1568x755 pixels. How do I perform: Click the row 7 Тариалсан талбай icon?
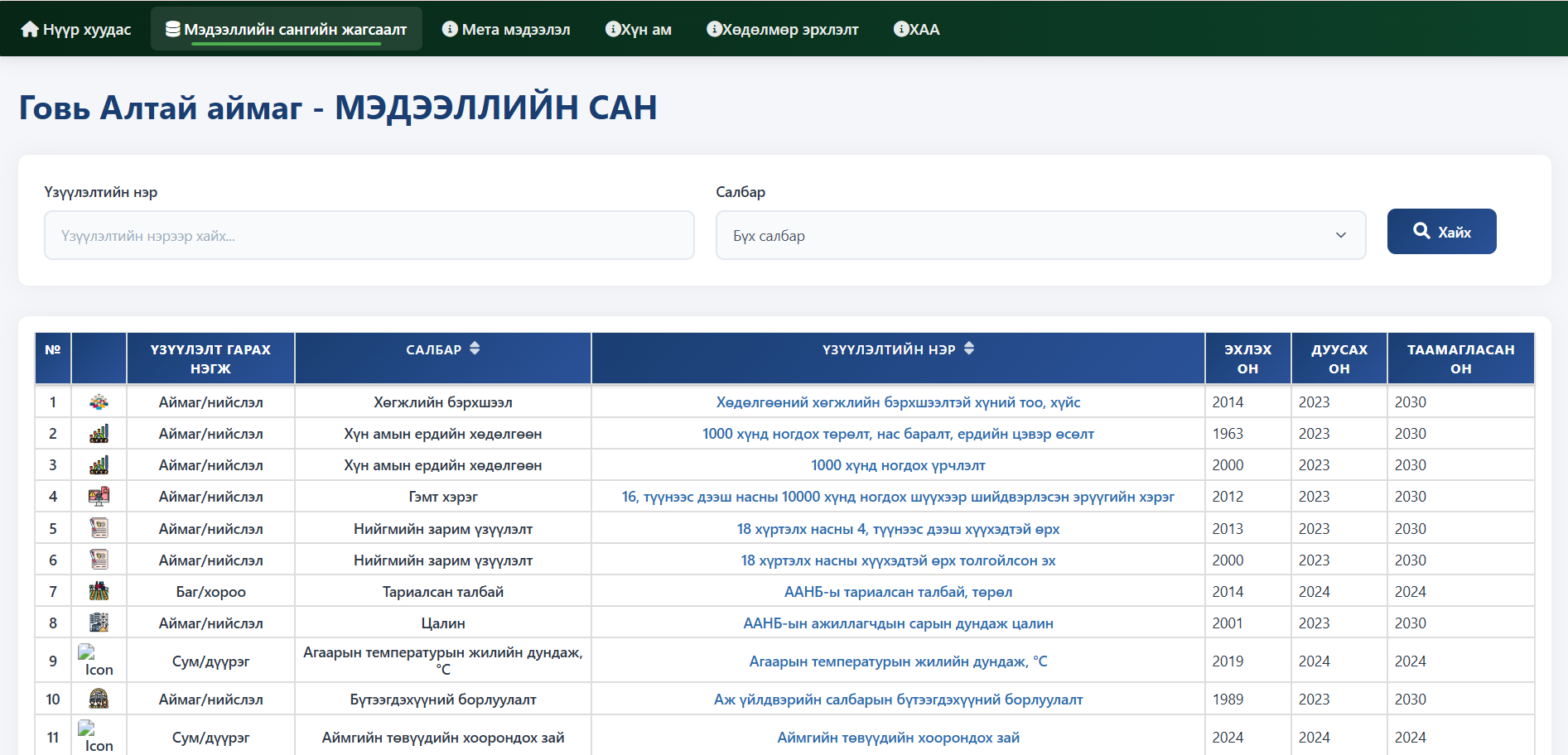pyautogui.click(x=99, y=591)
